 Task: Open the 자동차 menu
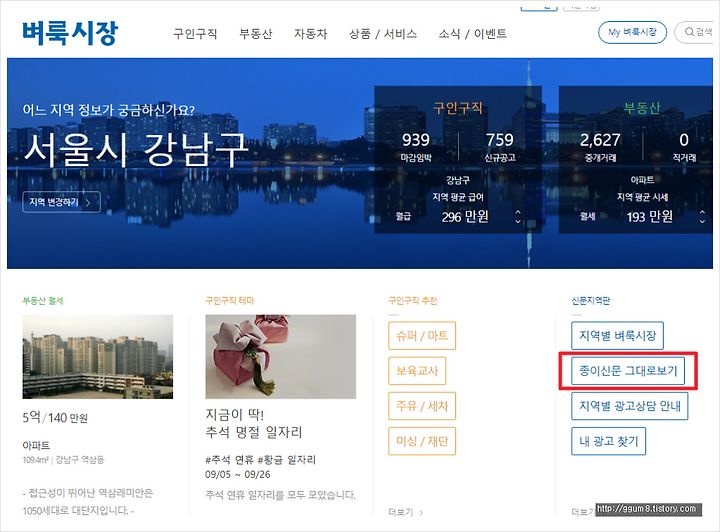tap(311, 34)
